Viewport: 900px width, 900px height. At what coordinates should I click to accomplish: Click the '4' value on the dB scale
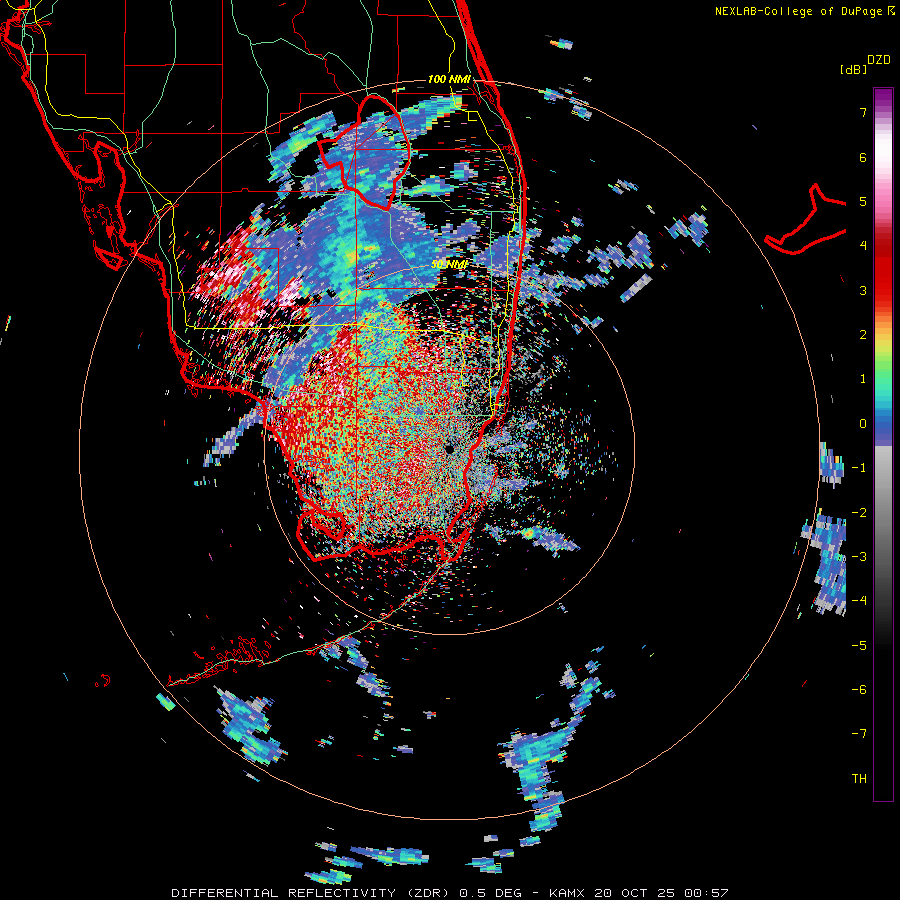[863, 246]
